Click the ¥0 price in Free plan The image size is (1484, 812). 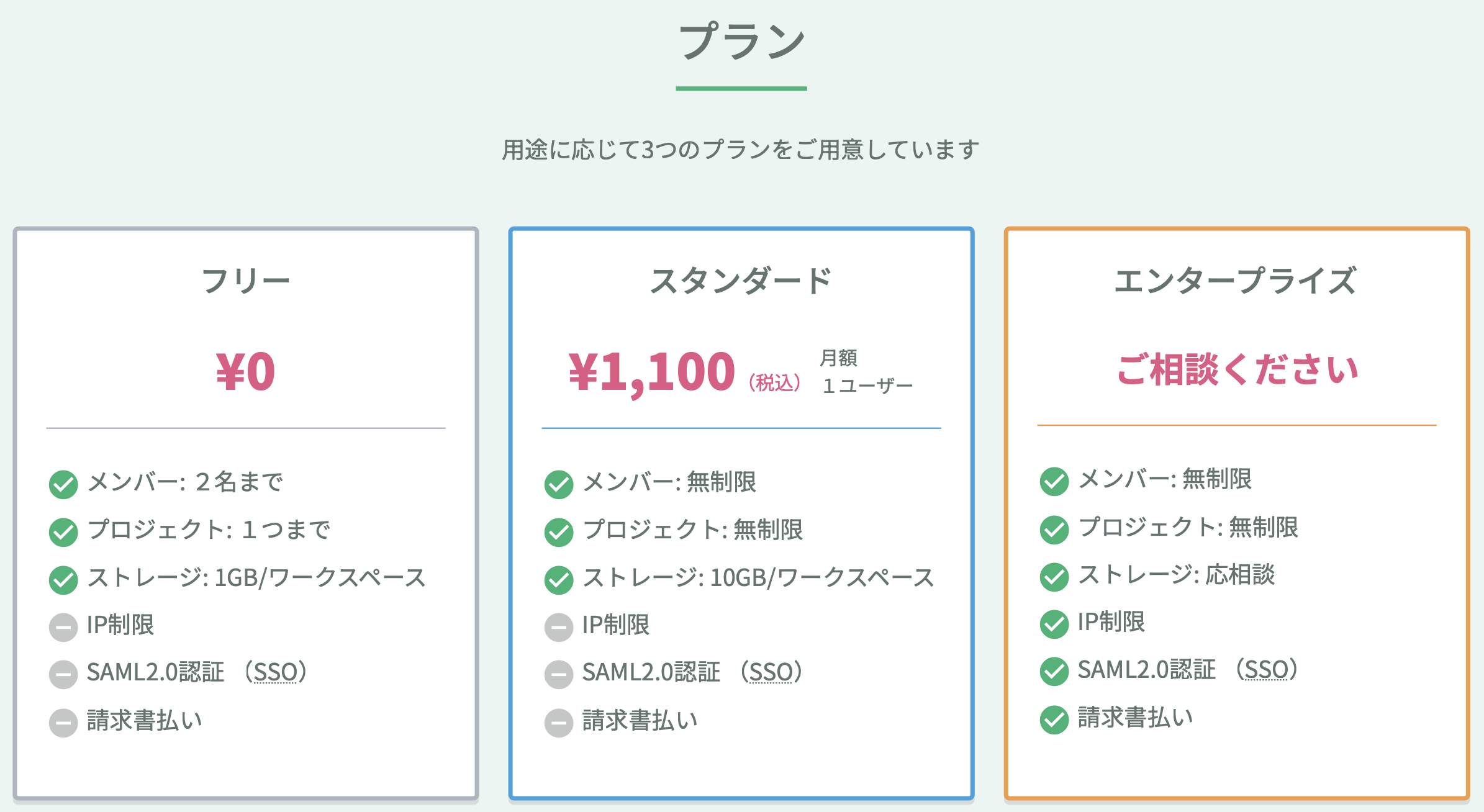pos(246,371)
